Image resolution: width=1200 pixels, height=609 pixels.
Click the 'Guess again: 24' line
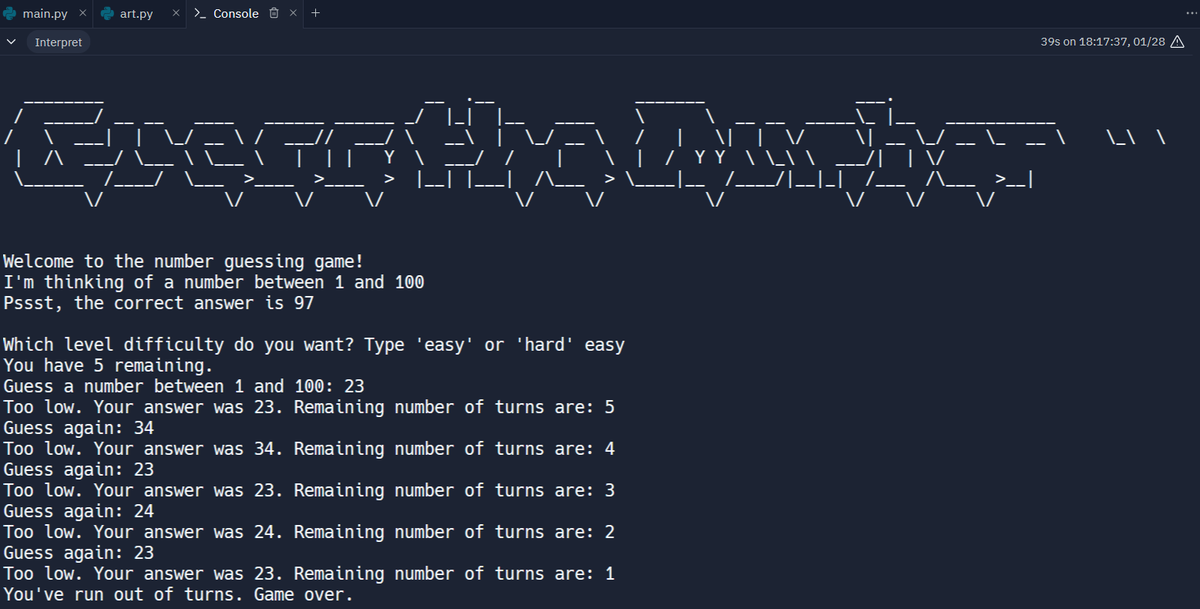79,511
